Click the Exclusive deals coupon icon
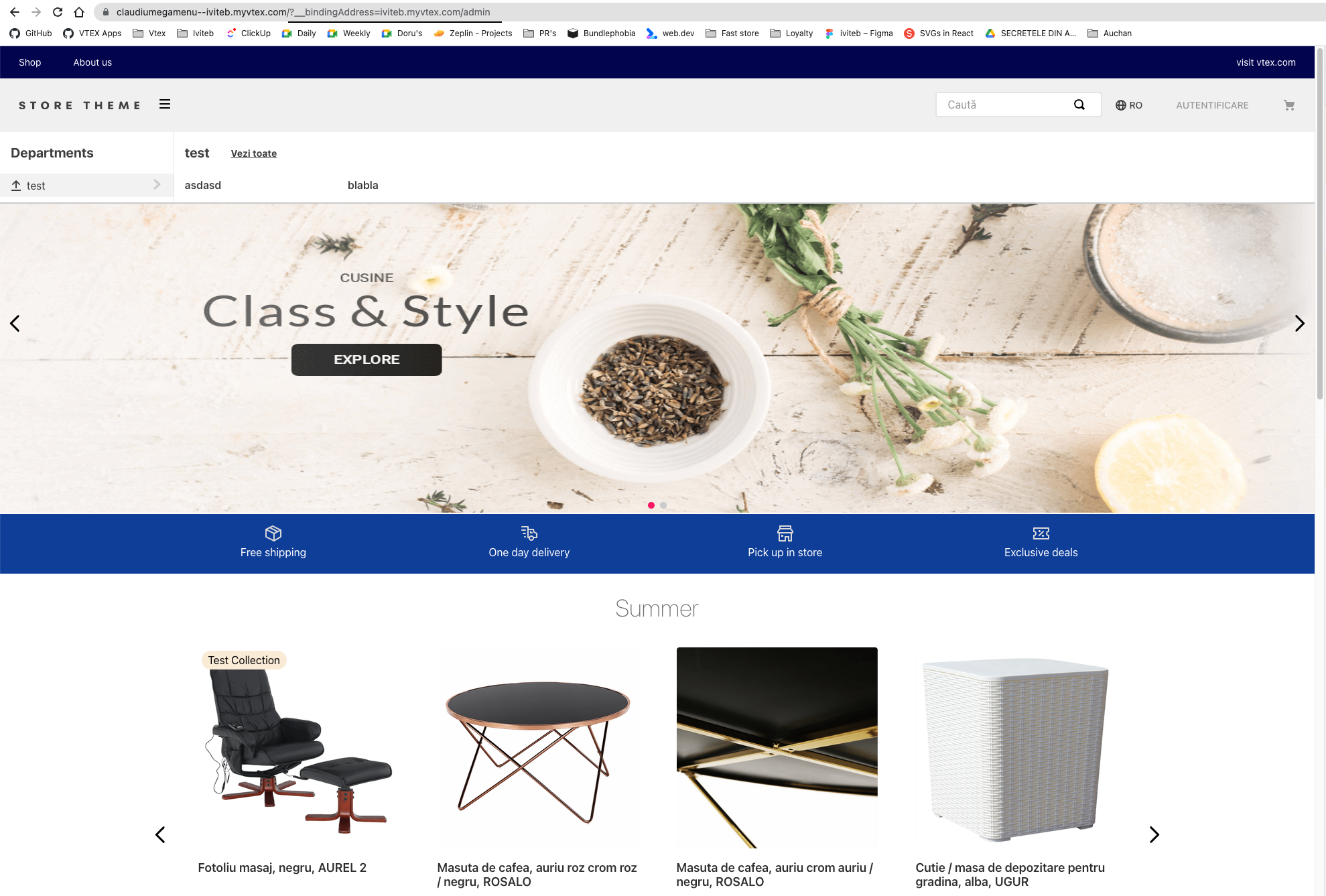 pyautogui.click(x=1041, y=533)
